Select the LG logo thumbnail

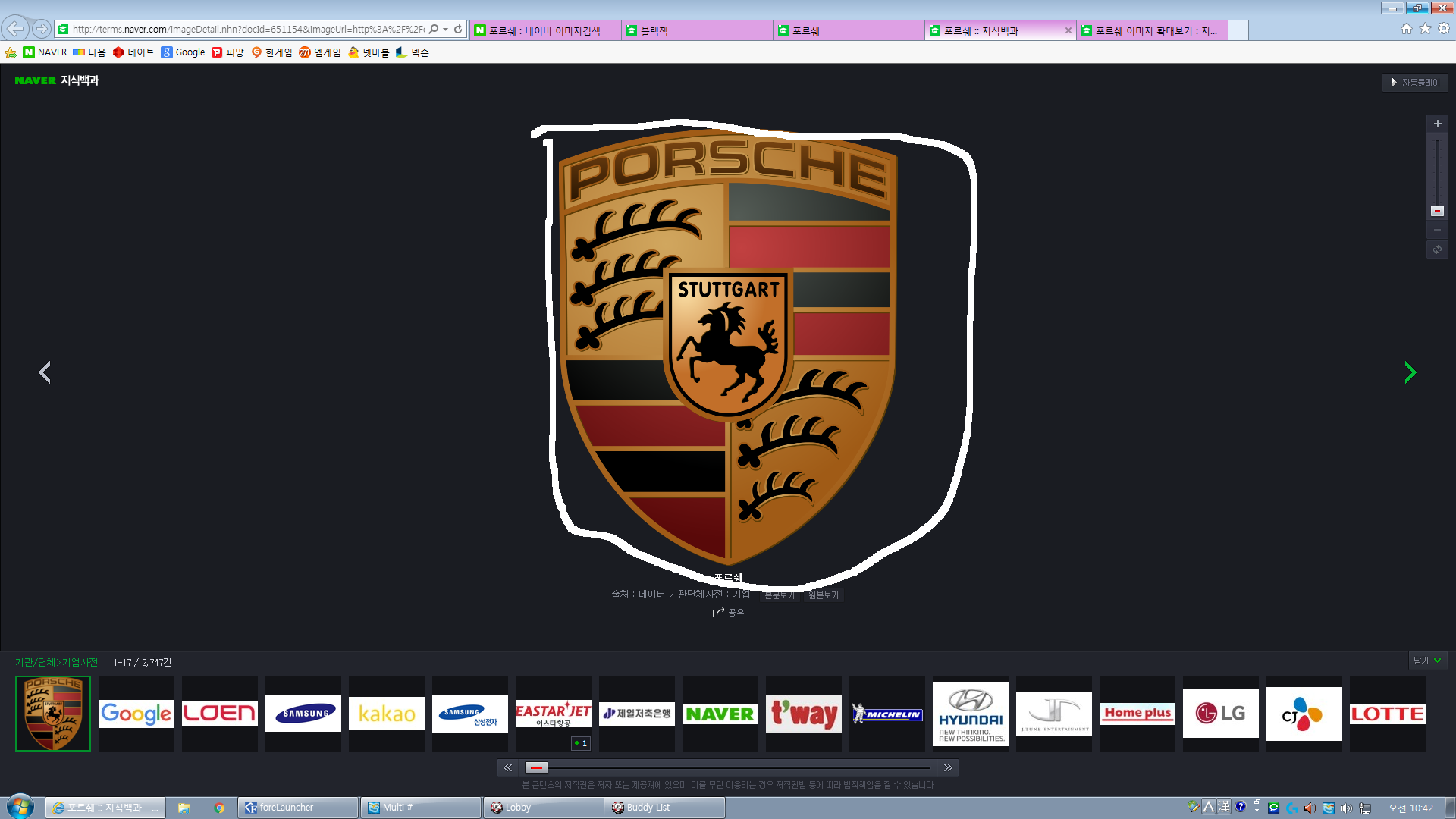click(x=1221, y=714)
